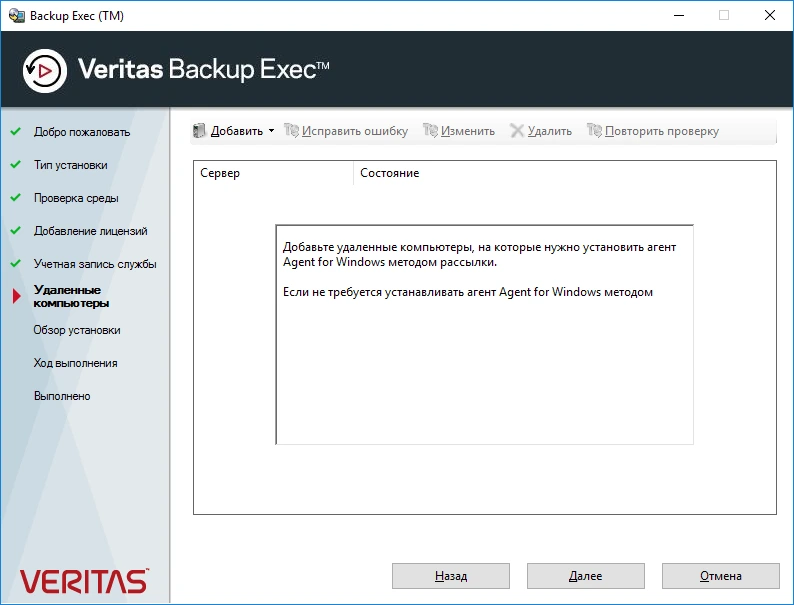794x605 pixels.
Task: Click the Состояние column header
Action: point(565,173)
